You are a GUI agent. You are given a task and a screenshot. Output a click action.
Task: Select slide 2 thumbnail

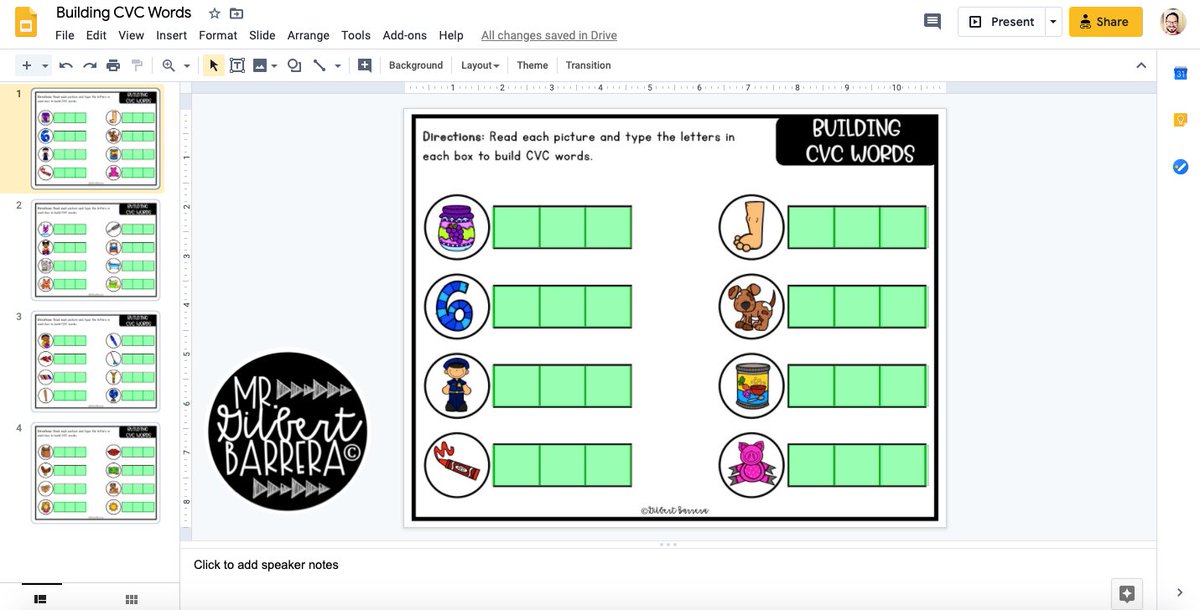[96, 250]
